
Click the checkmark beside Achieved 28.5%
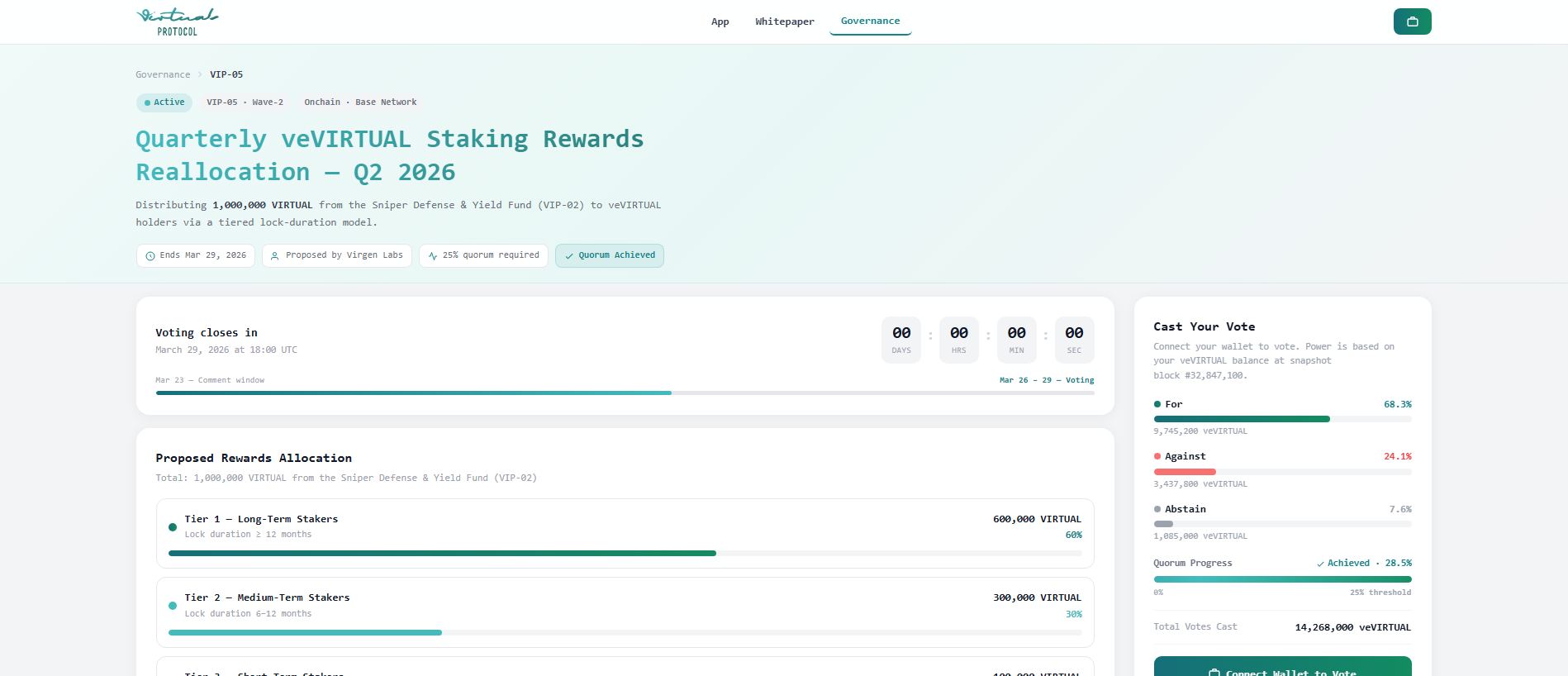[1320, 564]
